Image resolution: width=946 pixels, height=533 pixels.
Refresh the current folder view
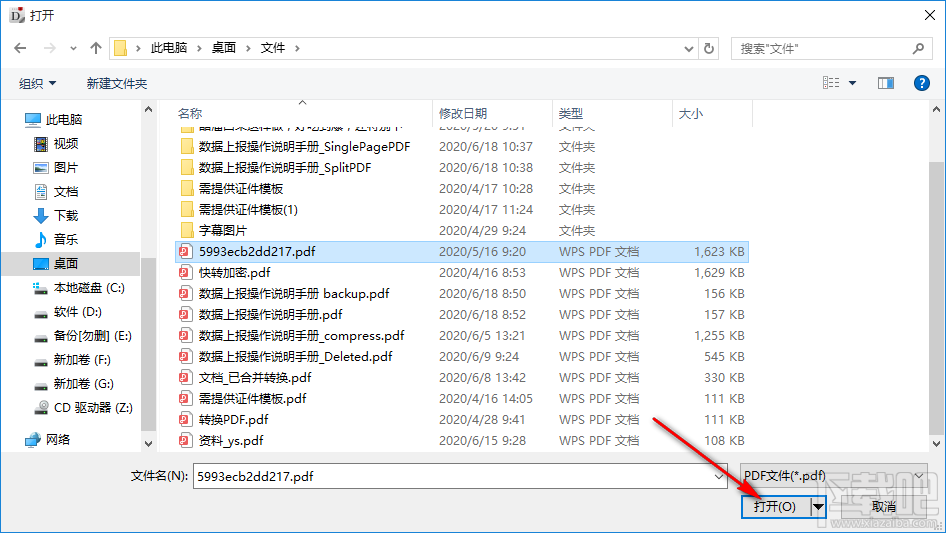tap(710, 48)
